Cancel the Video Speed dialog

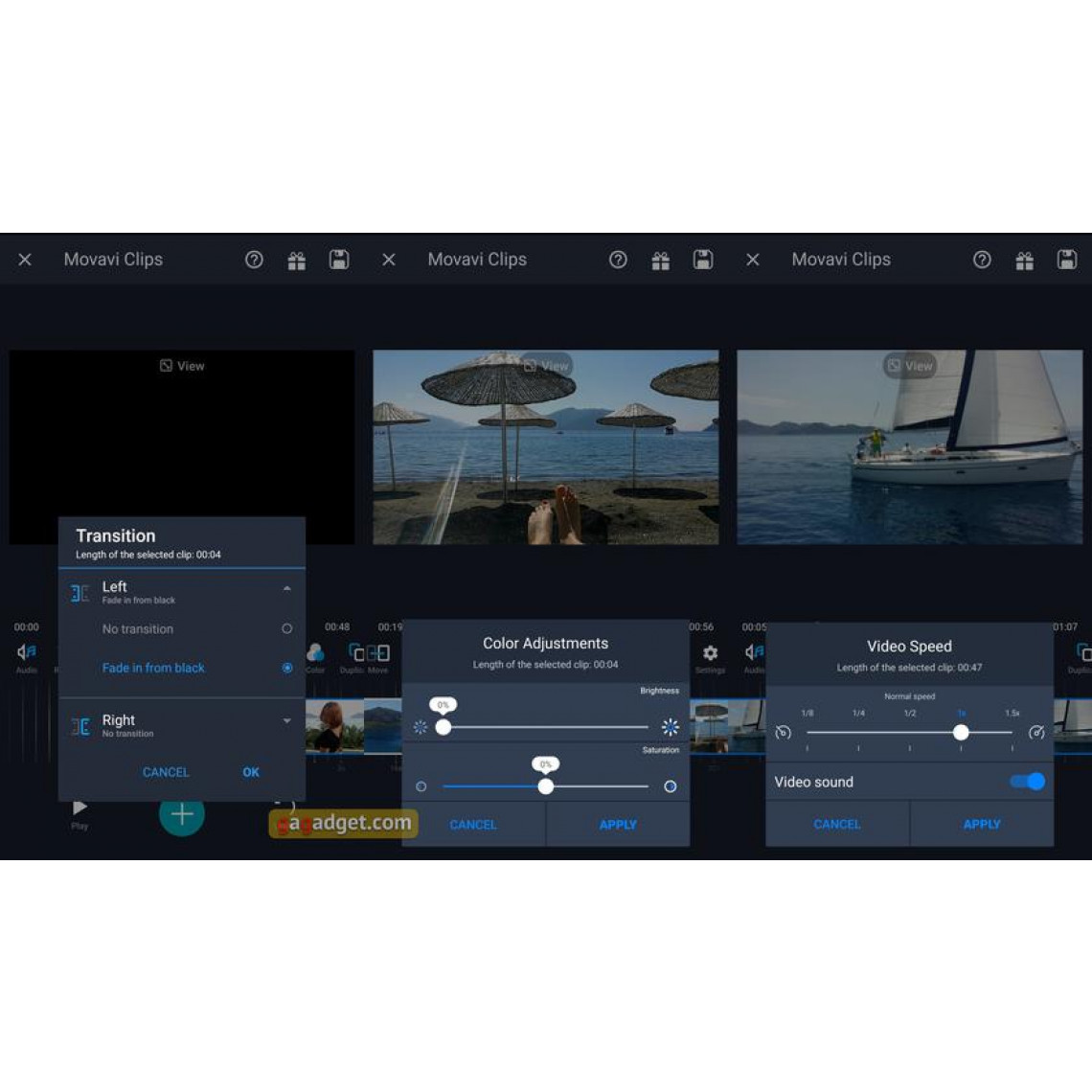click(x=837, y=824)
